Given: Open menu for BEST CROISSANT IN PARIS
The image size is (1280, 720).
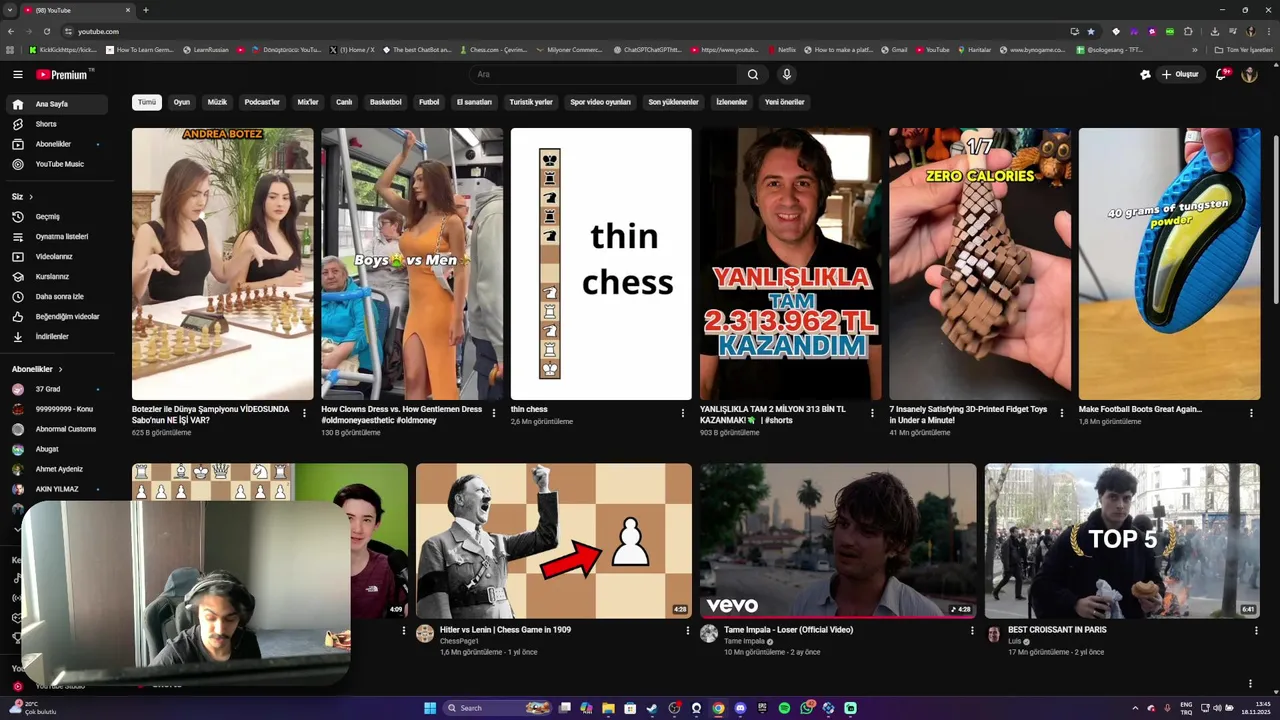Looking at the screenshot, I should click(1256, 631).
